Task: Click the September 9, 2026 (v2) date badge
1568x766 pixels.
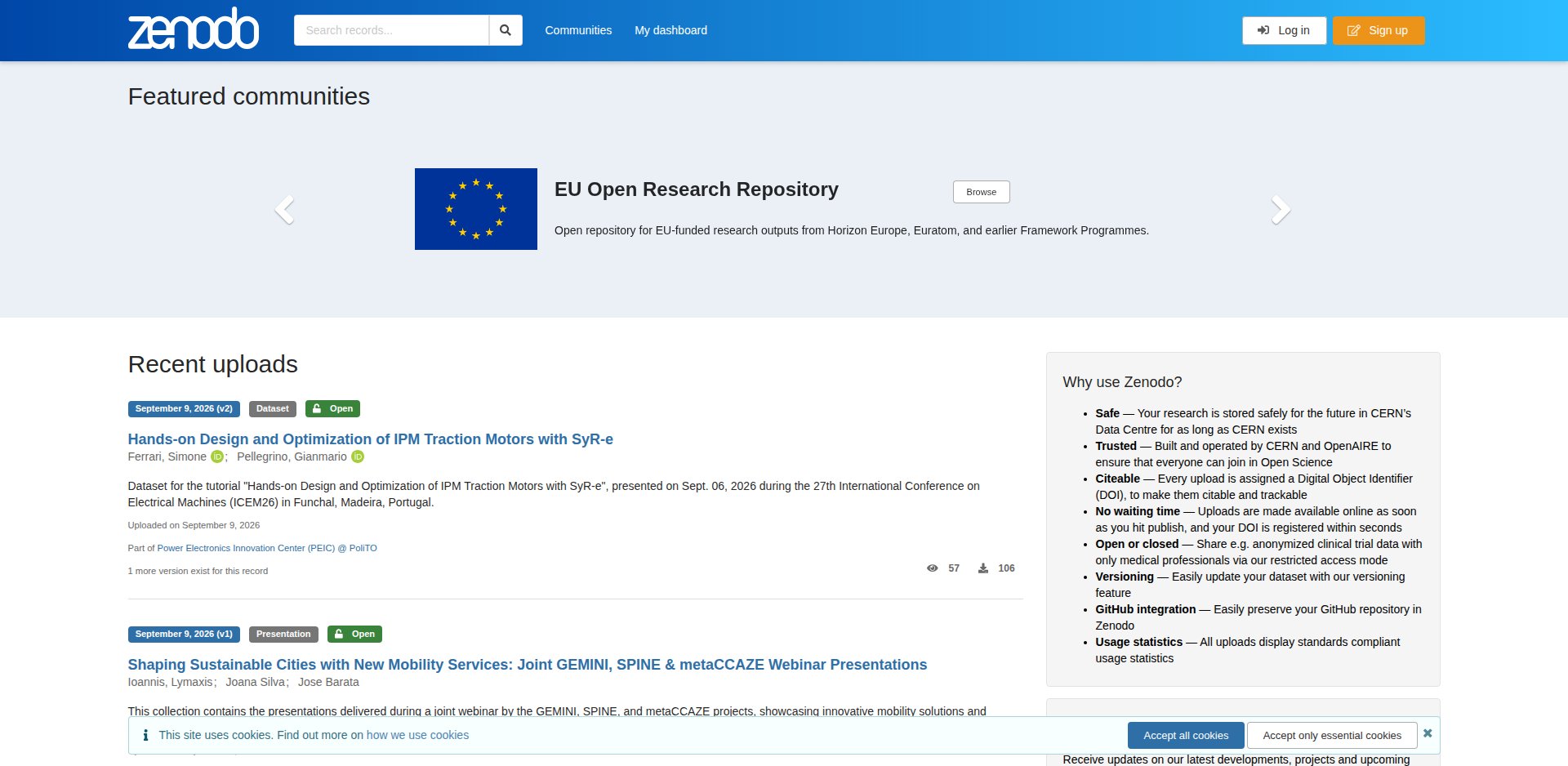Action: [x=184, y=408]
